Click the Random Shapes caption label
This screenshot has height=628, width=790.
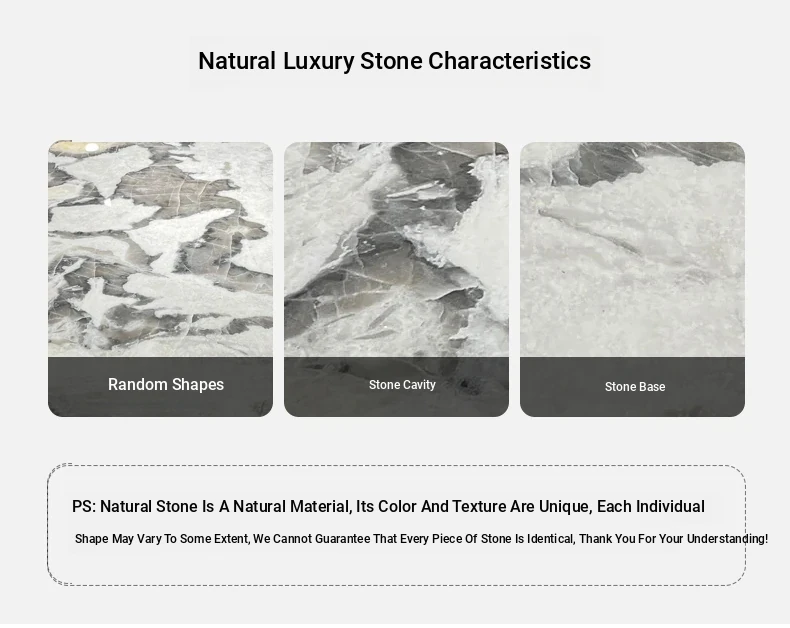click(x=166, y=385)
